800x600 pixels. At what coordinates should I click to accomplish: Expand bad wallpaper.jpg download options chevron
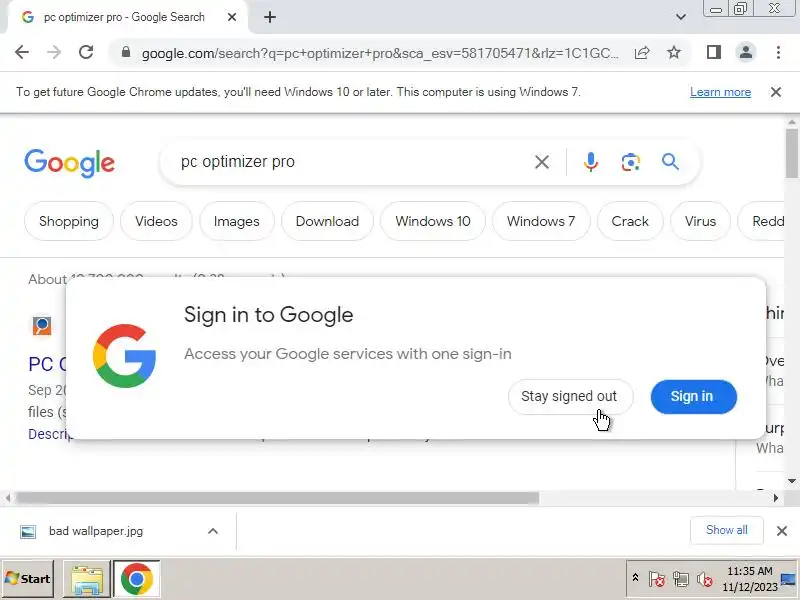point(213,531)
